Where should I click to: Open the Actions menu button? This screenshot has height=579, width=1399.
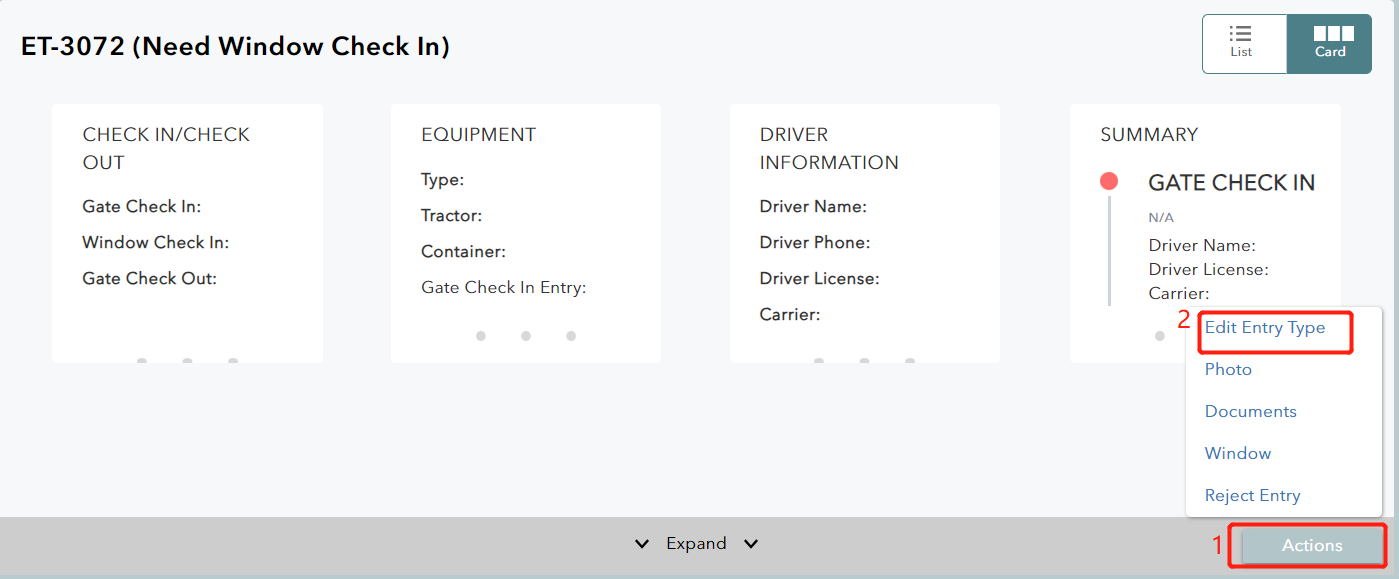click(x=1311, y=545)
